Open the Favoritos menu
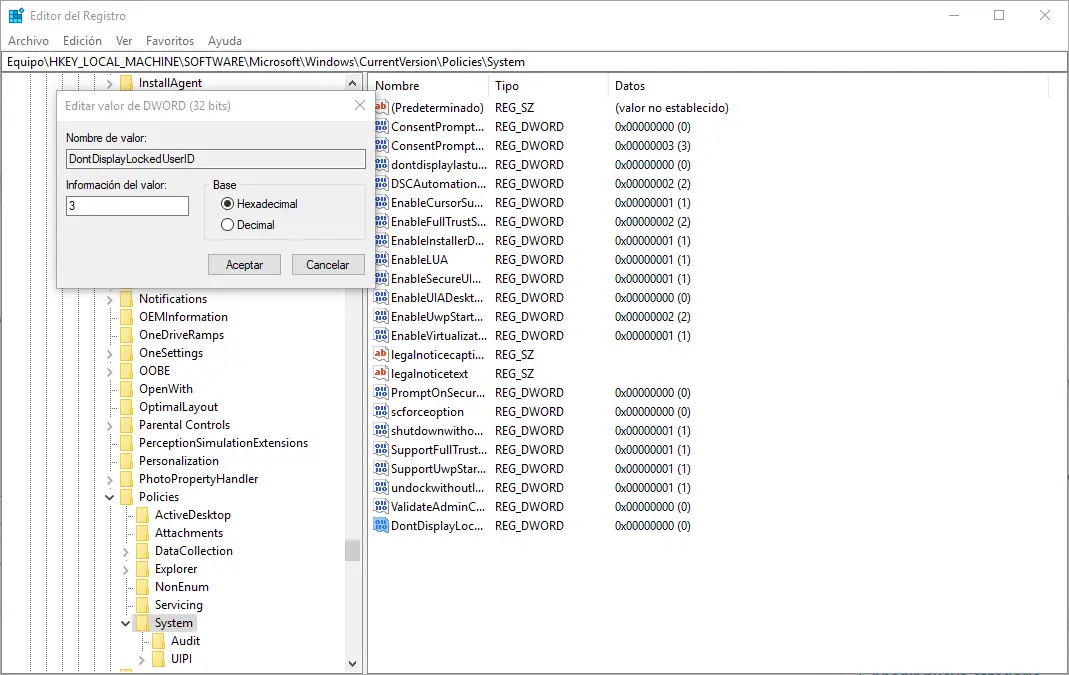Image resolution: width=1069 pixels, height=675 pixels. tap(170, 41)
